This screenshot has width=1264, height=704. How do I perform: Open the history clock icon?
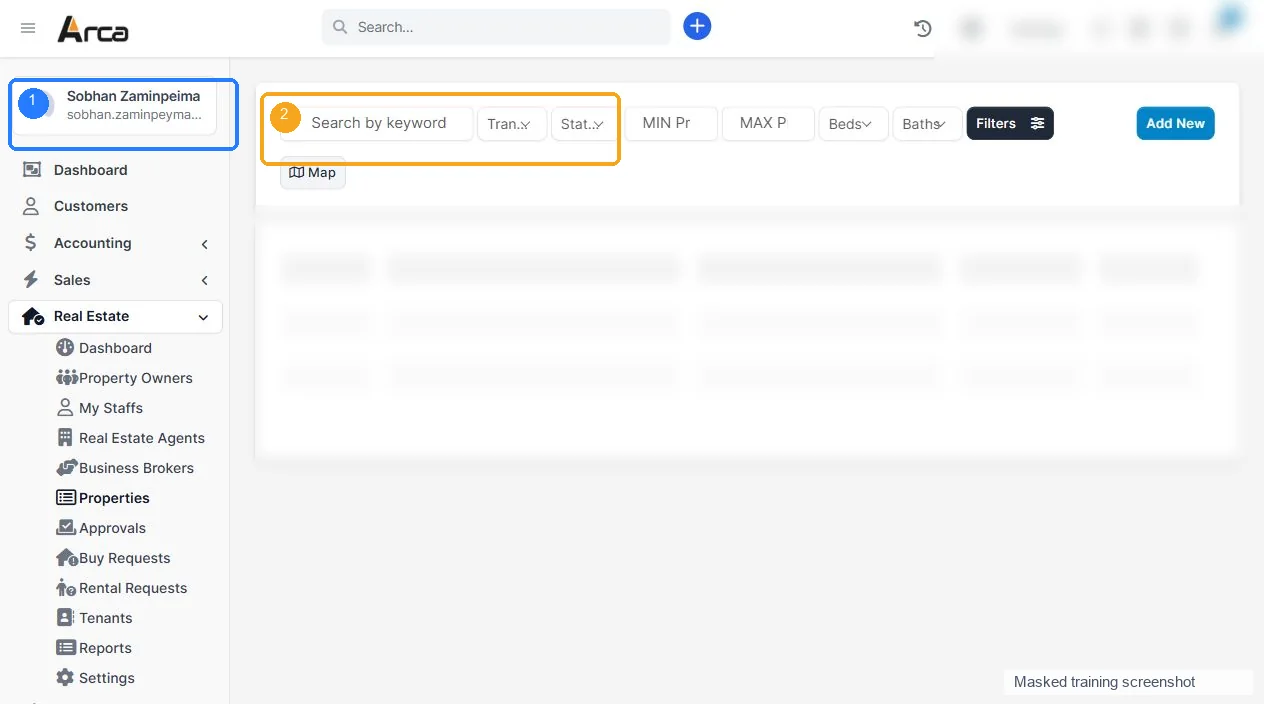pyautogui.click(x=923, y=29)
